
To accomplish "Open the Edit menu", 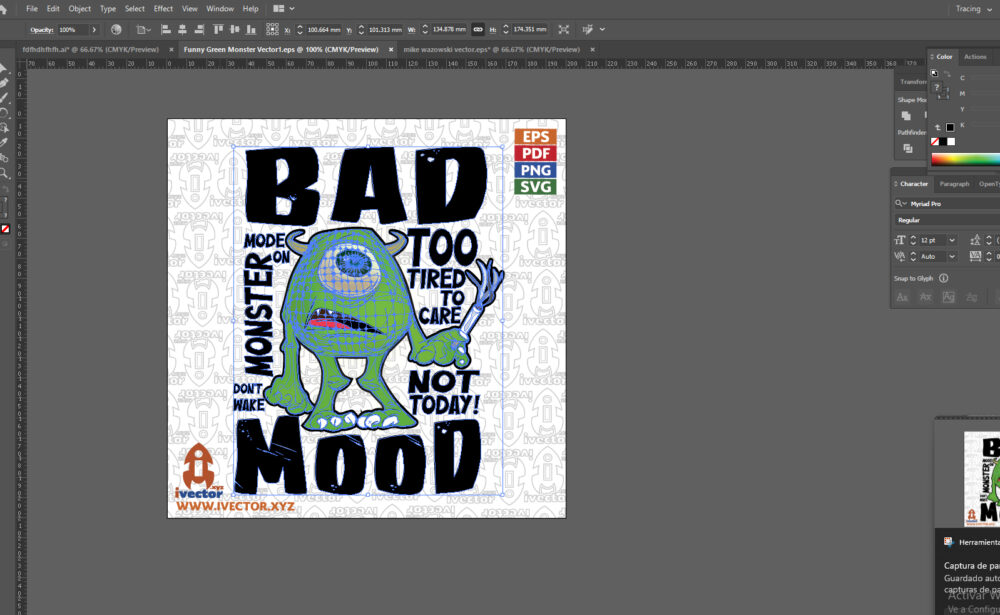I will [x=53, y=9].
